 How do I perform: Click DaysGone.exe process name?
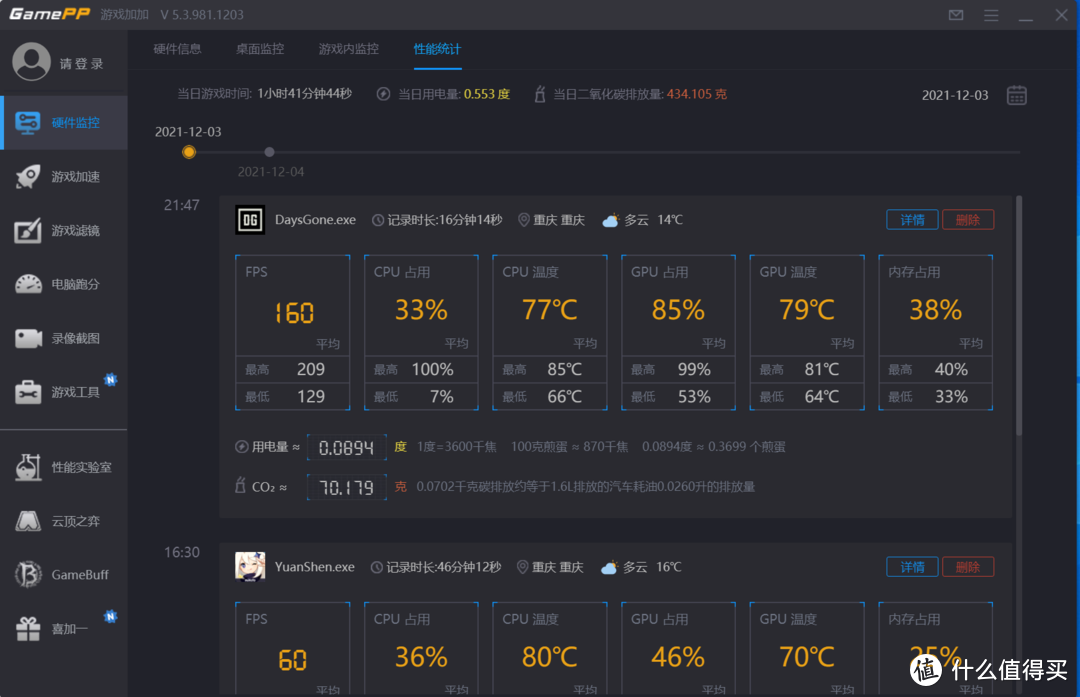tap(315, 220)
